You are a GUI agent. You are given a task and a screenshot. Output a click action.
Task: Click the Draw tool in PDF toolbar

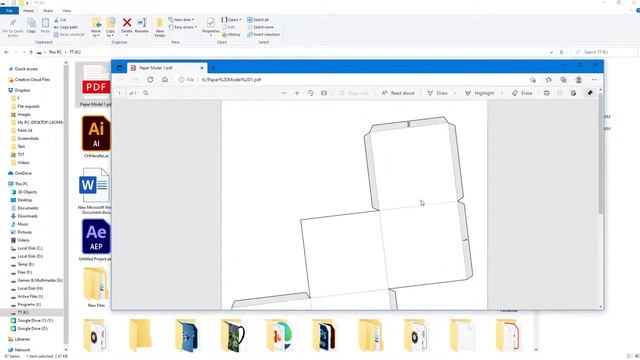click(438, 93)
